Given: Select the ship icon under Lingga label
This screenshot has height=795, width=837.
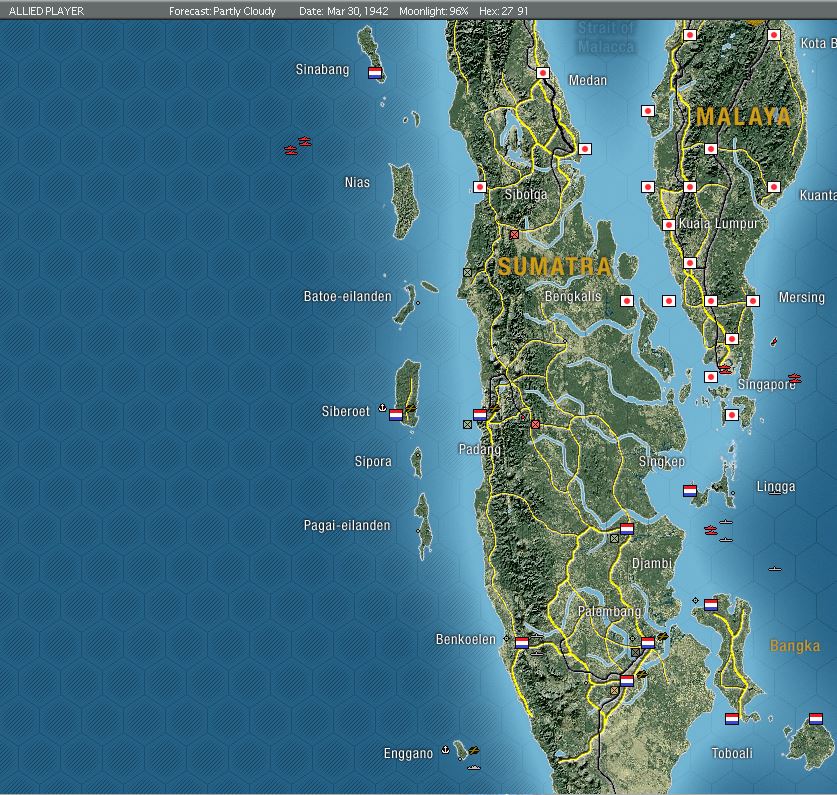Looking at the screenshot, I should [x=775, y=493].
